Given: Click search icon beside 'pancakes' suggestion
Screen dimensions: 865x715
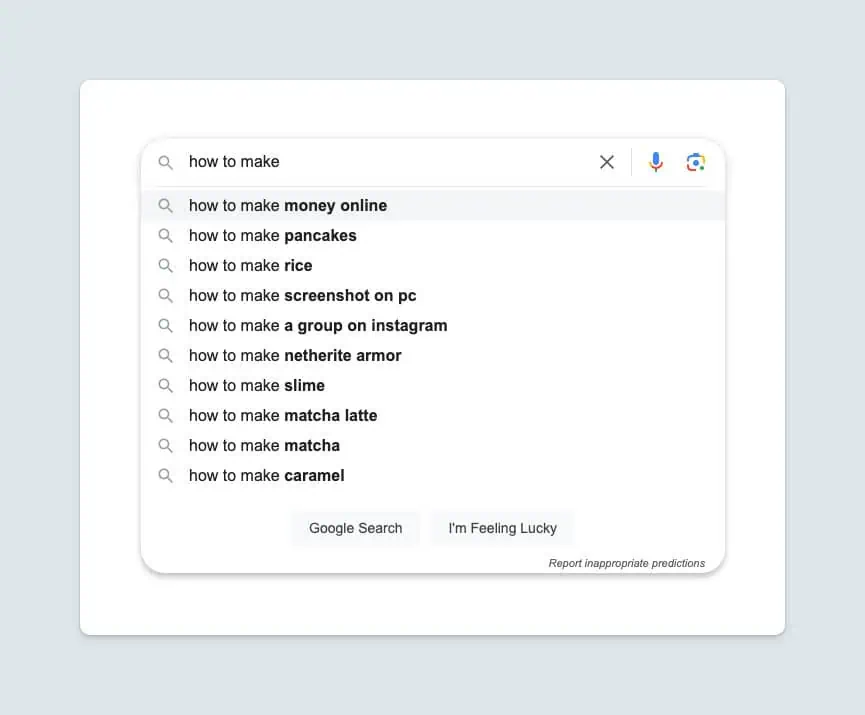Looking at the screenshot, I should [x=166, y=236].
